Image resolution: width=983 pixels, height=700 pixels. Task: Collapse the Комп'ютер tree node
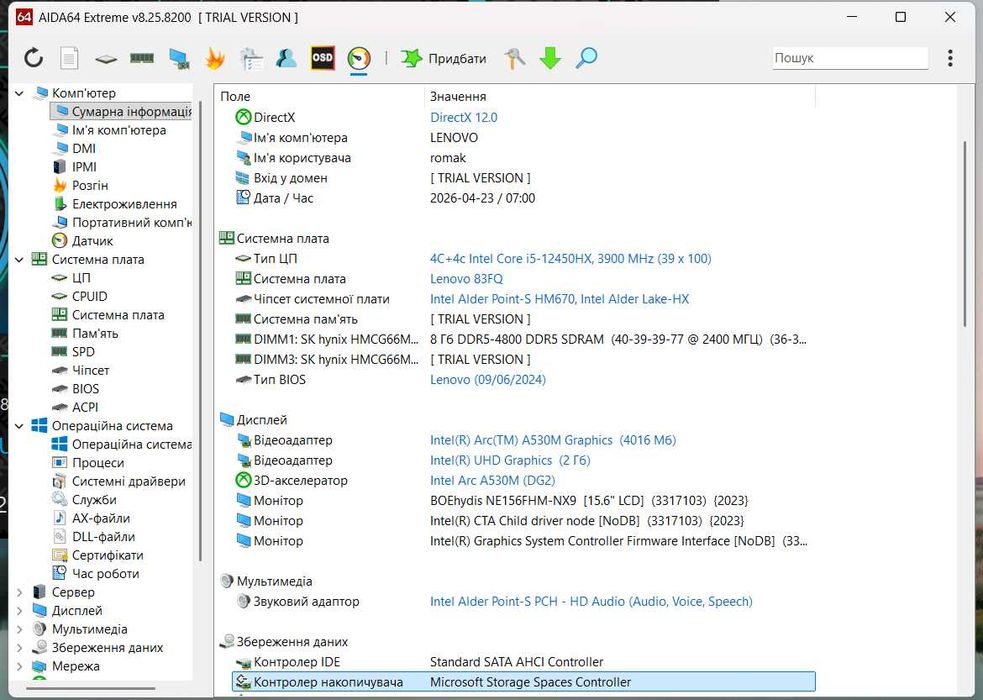click(19, 93)
